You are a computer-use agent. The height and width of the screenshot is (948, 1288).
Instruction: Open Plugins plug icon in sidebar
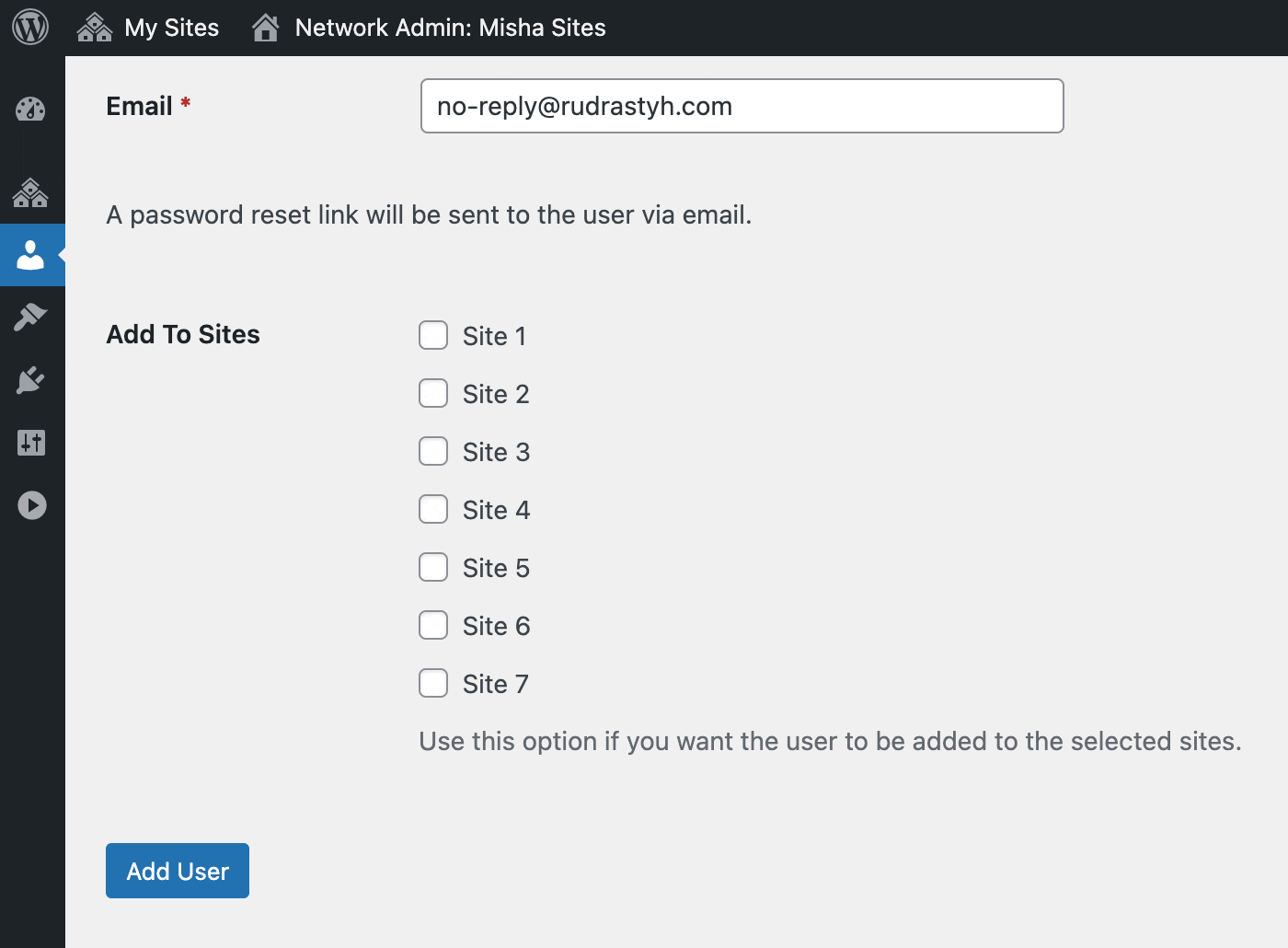click(x=30, y=380)
